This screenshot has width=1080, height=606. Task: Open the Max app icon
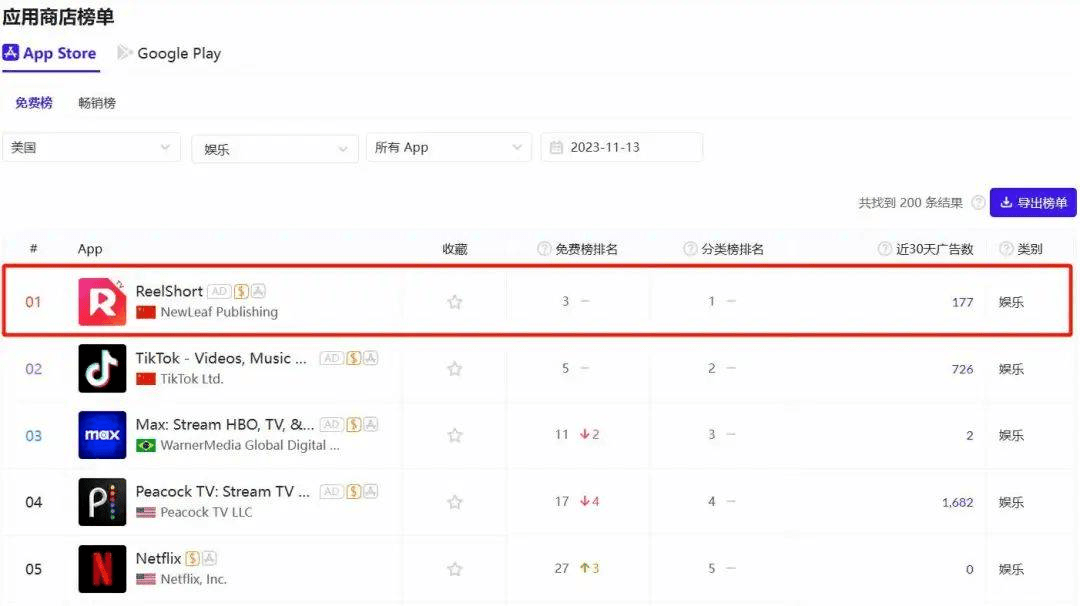click(x=102, y=435)
